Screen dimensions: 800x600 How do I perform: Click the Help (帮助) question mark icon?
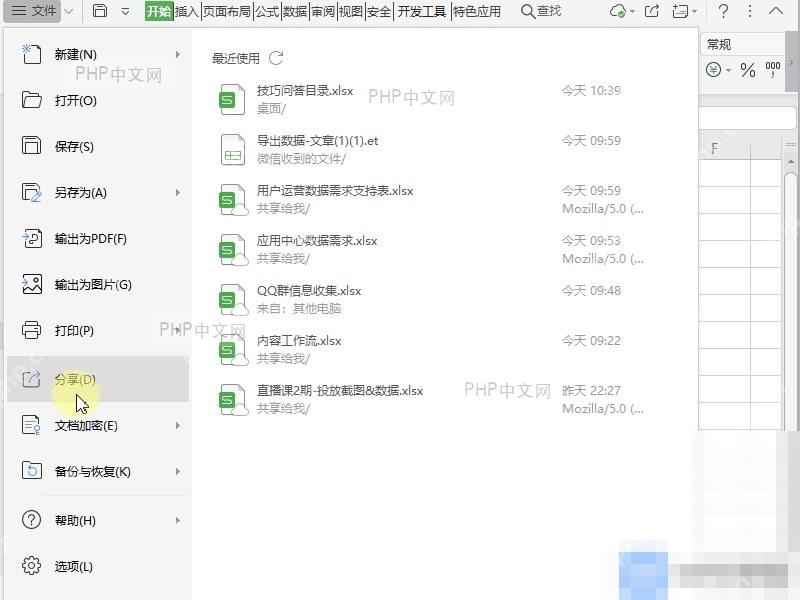pyautogui.click(x=31, y=520)
